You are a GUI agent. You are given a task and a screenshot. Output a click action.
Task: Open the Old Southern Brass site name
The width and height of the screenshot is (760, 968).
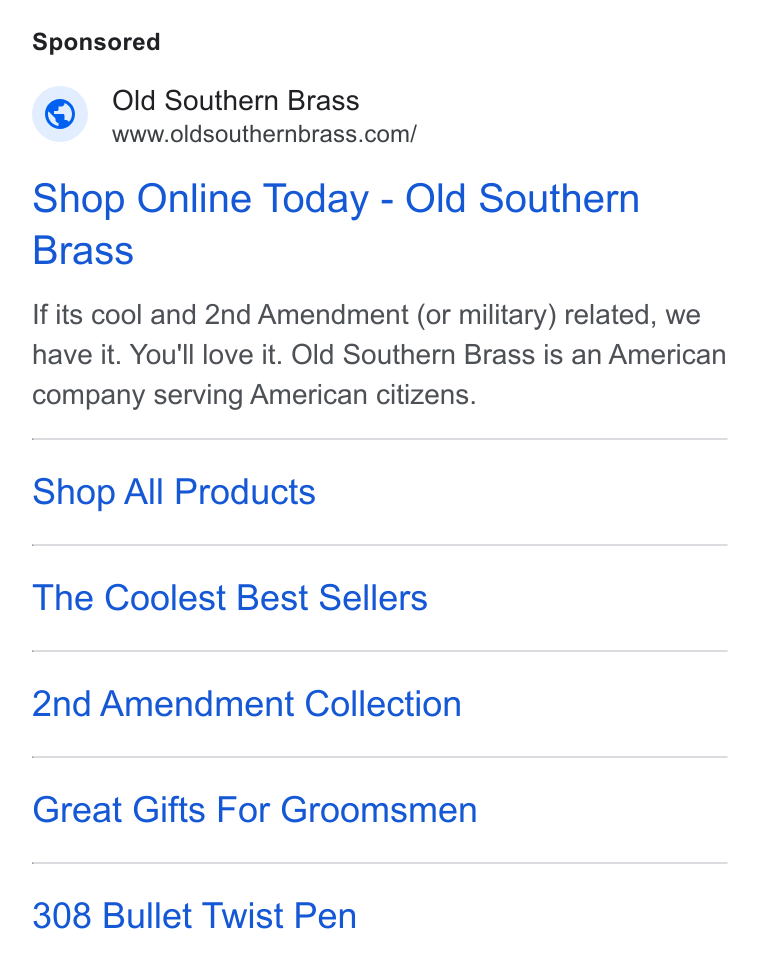(235, 101)
